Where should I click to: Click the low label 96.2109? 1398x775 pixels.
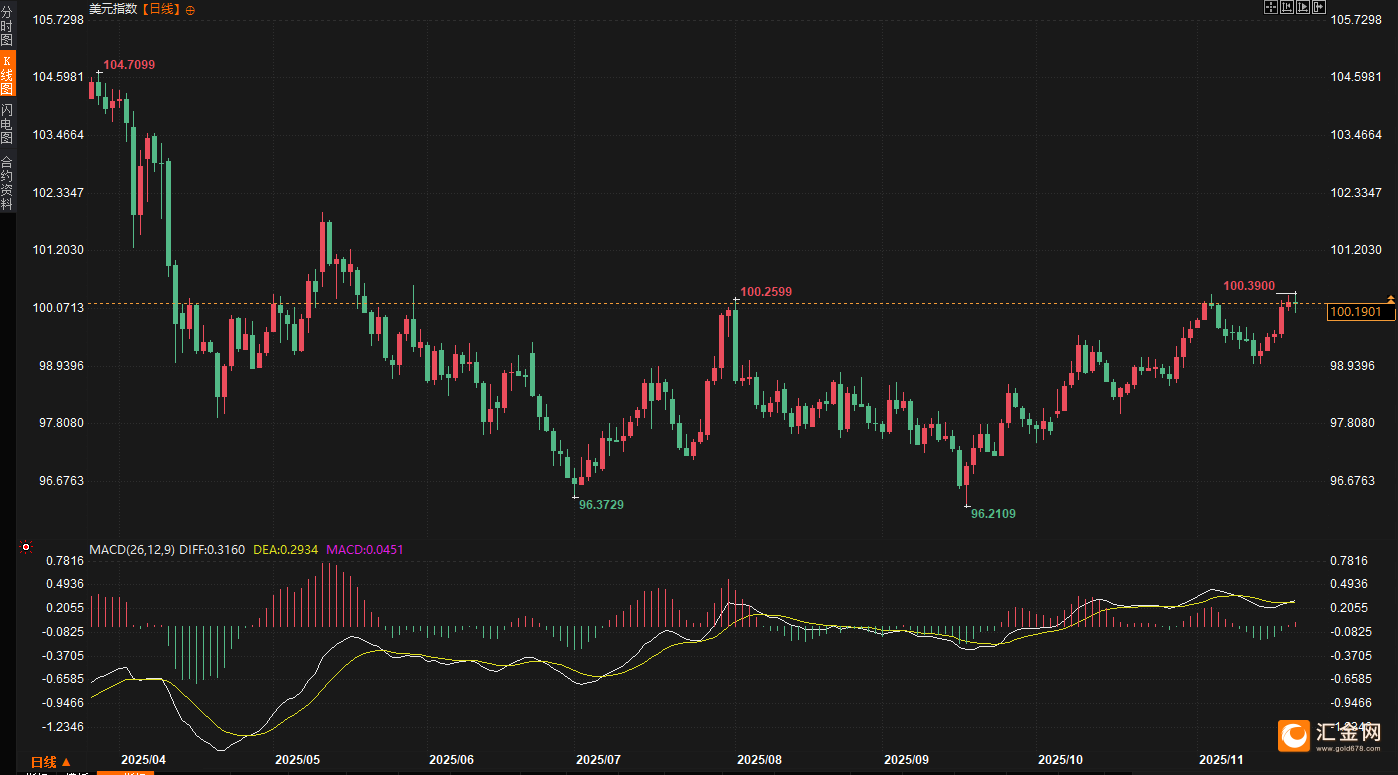click(x=993, y=514)
